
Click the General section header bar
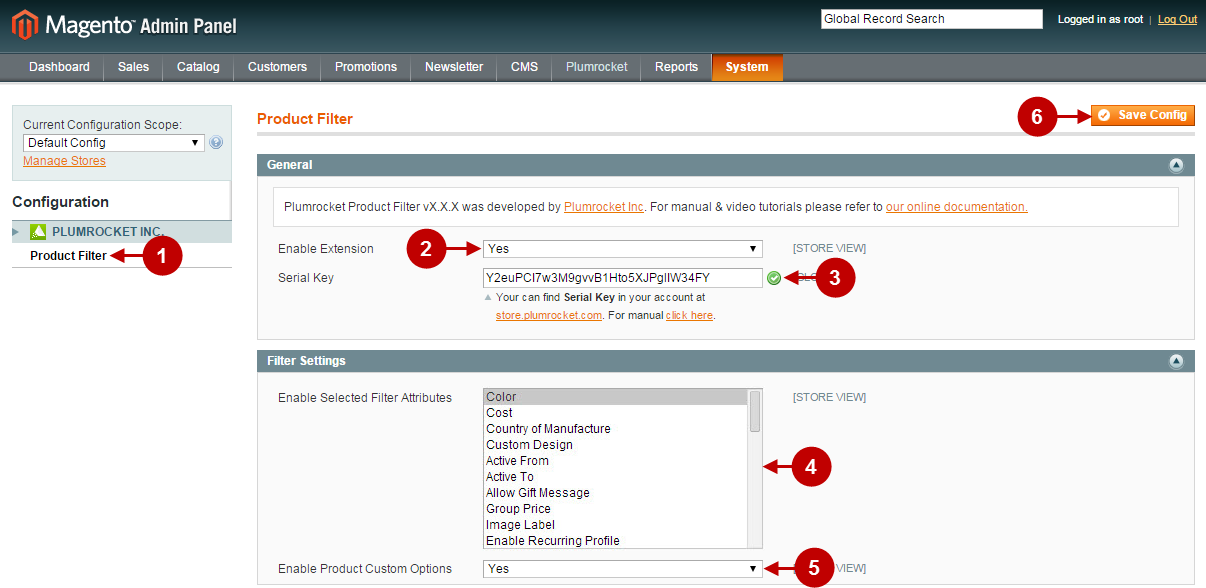(726, 165)
